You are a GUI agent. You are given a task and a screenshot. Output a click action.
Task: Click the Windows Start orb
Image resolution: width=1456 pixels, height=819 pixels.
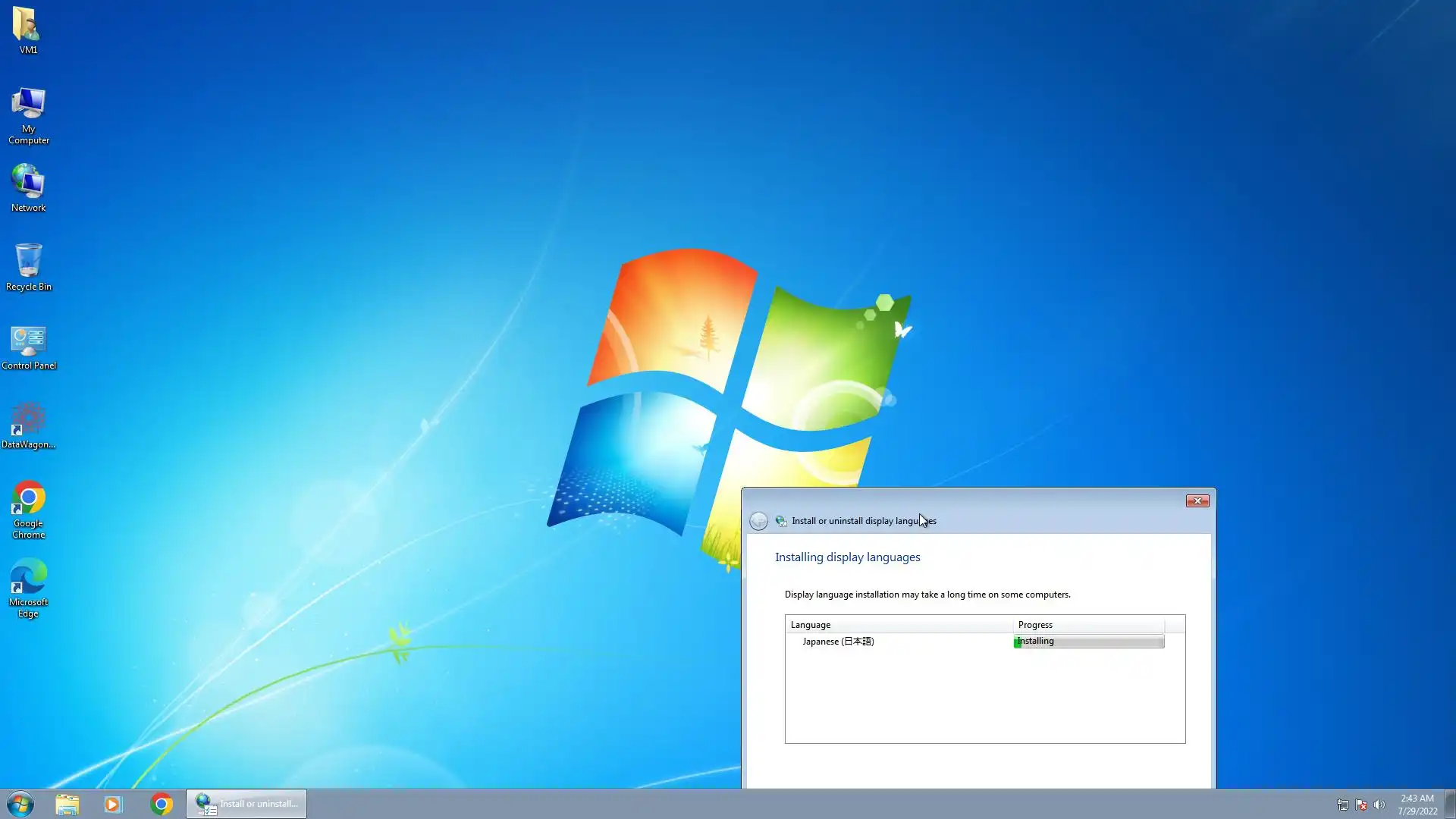20,804
